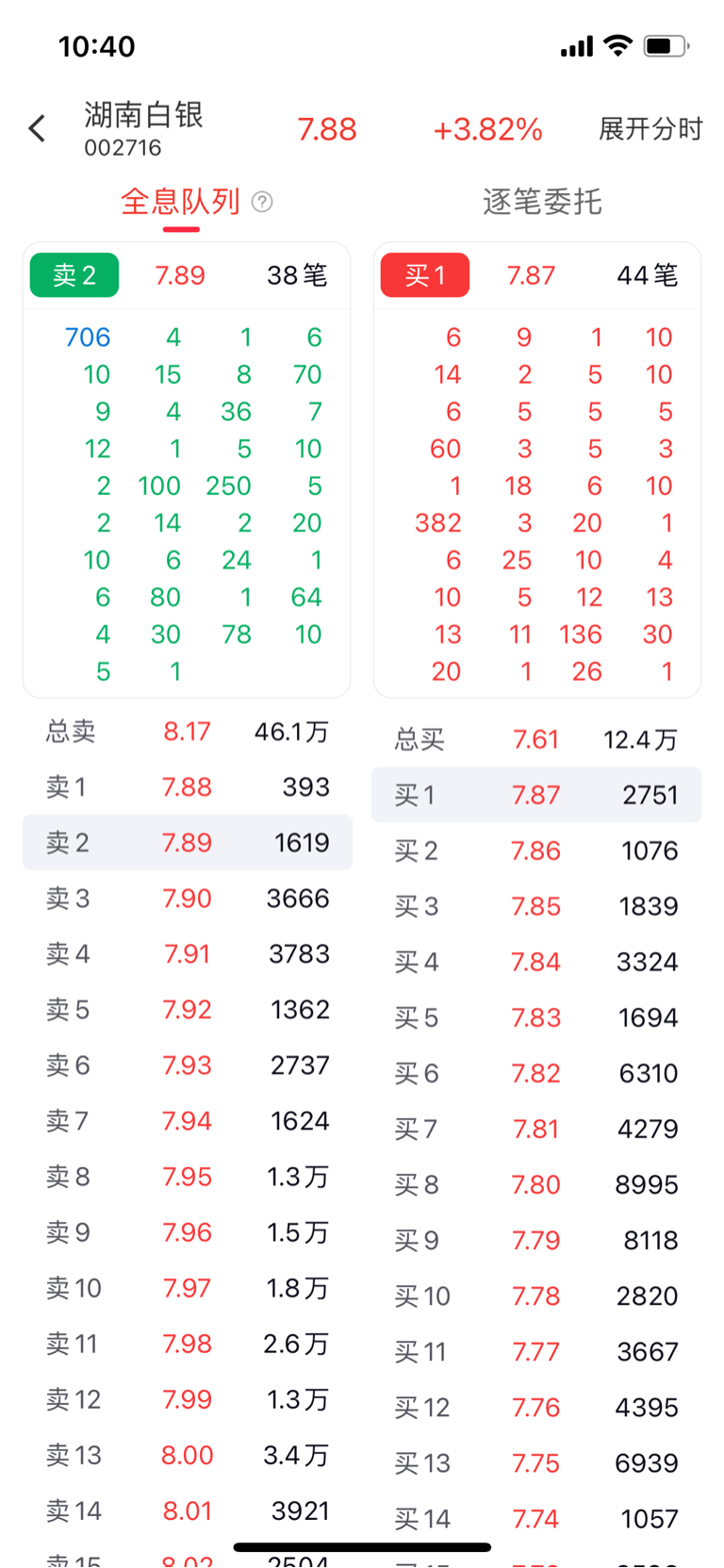Tap the cellular signal icon
The height and width of the screenshot is (1568, 724).
577,46
